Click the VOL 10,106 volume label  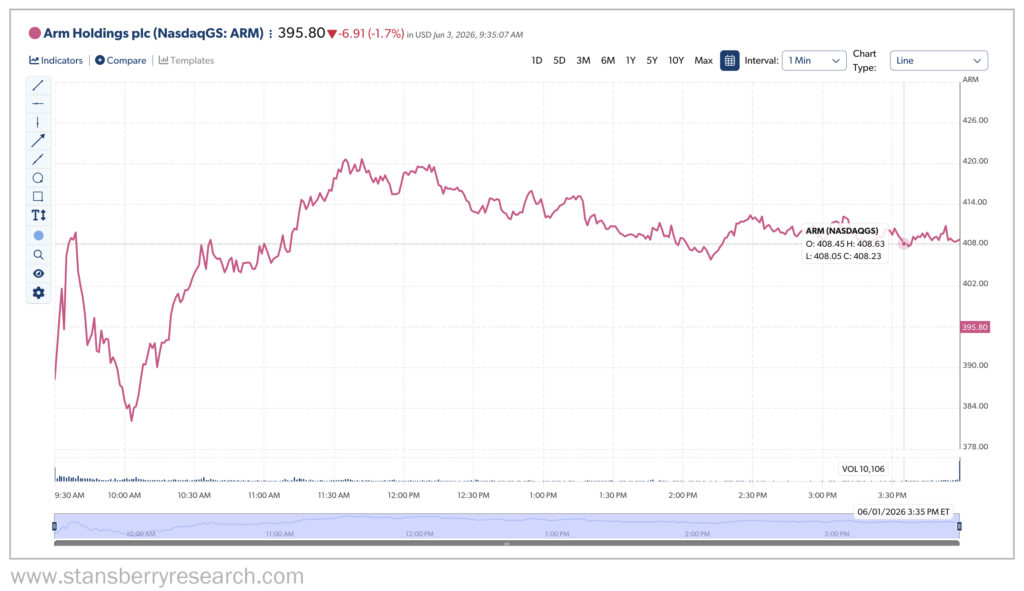pos(863,469)
